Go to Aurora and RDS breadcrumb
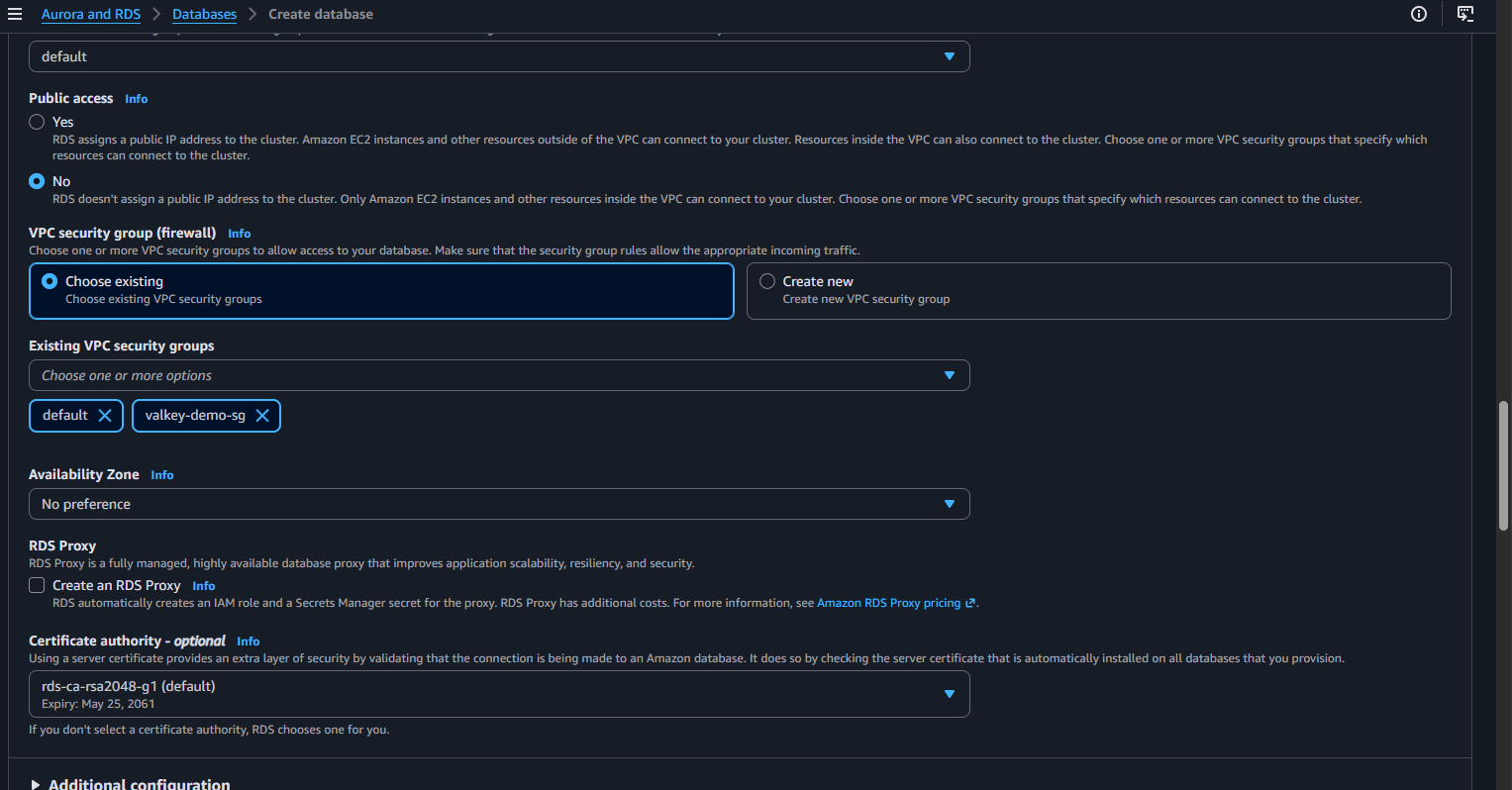The width and height of the screenshot is (1512, 790). [x=91, y=14]
